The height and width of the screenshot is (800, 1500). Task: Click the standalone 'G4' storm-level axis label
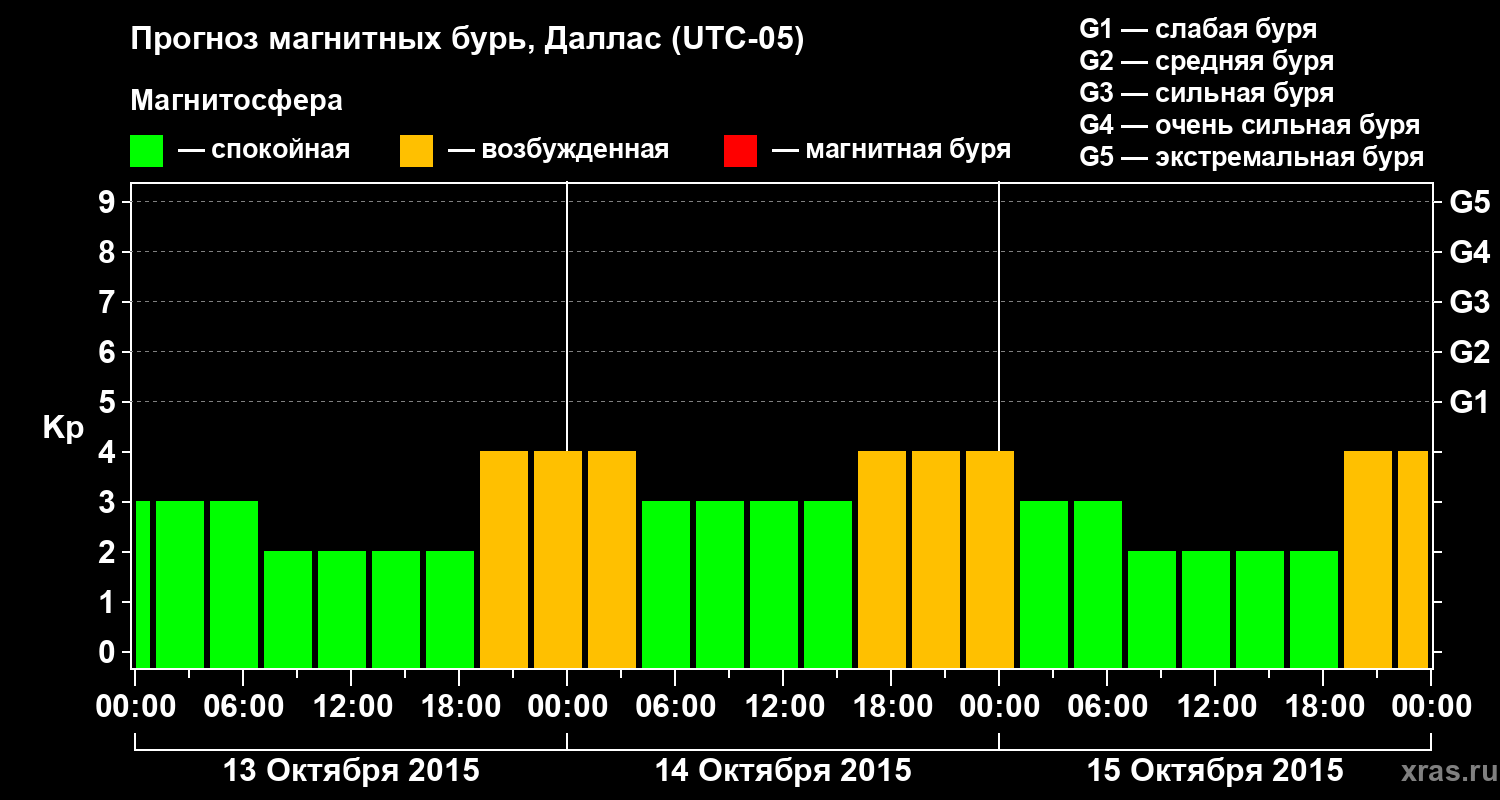coord(1469,252)
